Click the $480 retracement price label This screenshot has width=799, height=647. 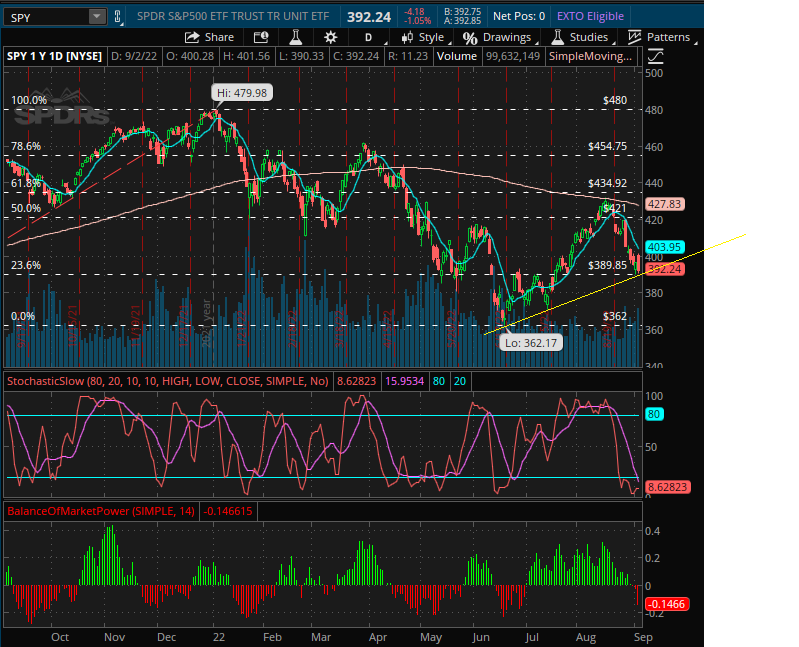pyautogui.click(x=615, y=100)
